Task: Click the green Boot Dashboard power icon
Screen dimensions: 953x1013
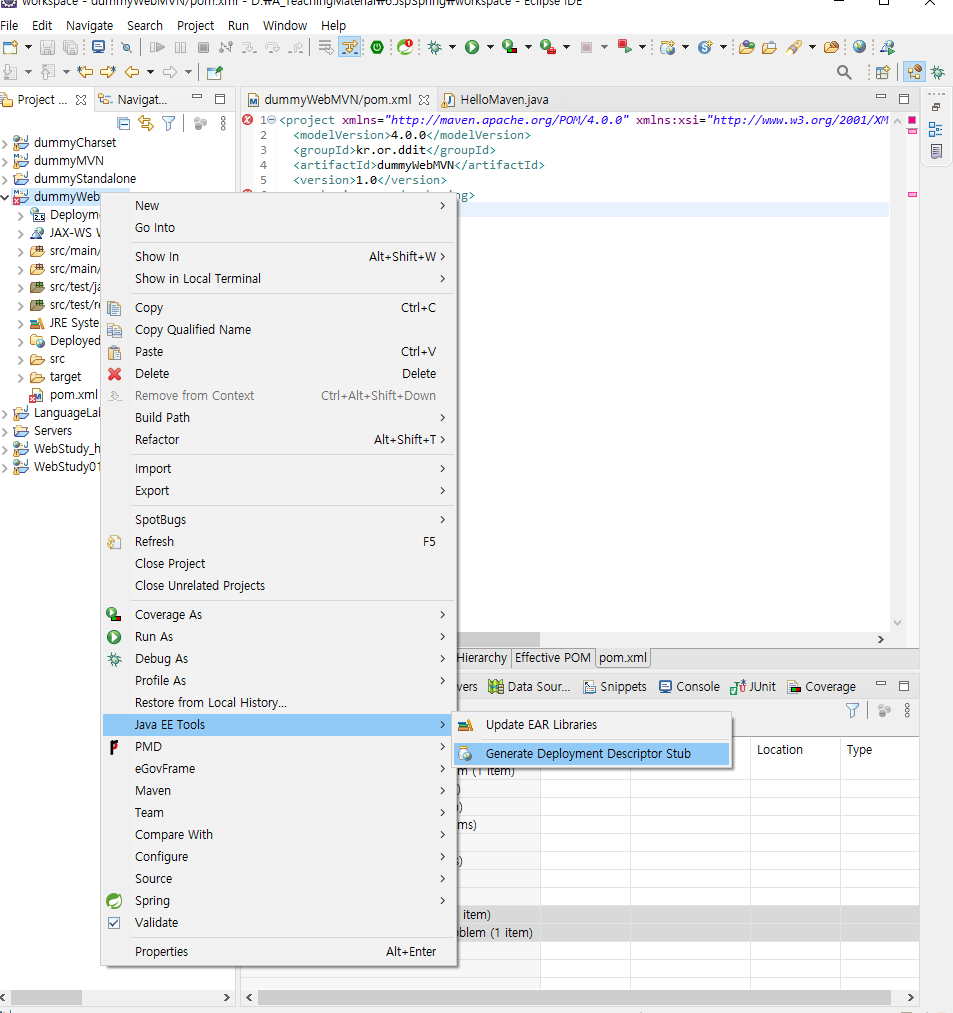Action: 377,47
